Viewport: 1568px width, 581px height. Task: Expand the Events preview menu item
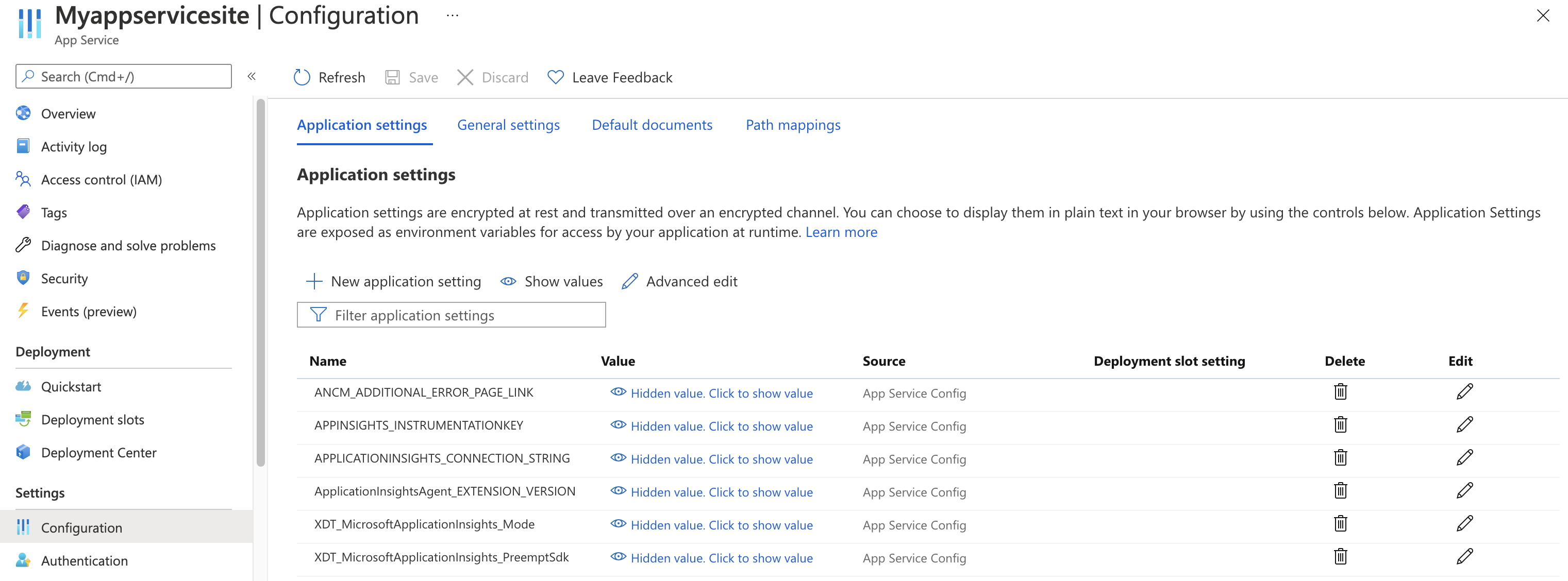pos(88,311)
